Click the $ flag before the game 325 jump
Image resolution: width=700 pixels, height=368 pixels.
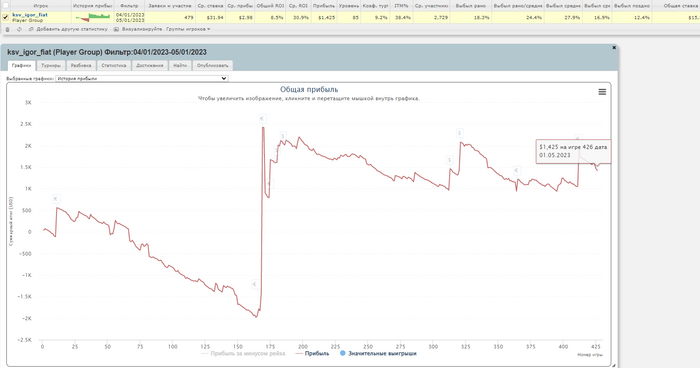[x=450, y=160]
